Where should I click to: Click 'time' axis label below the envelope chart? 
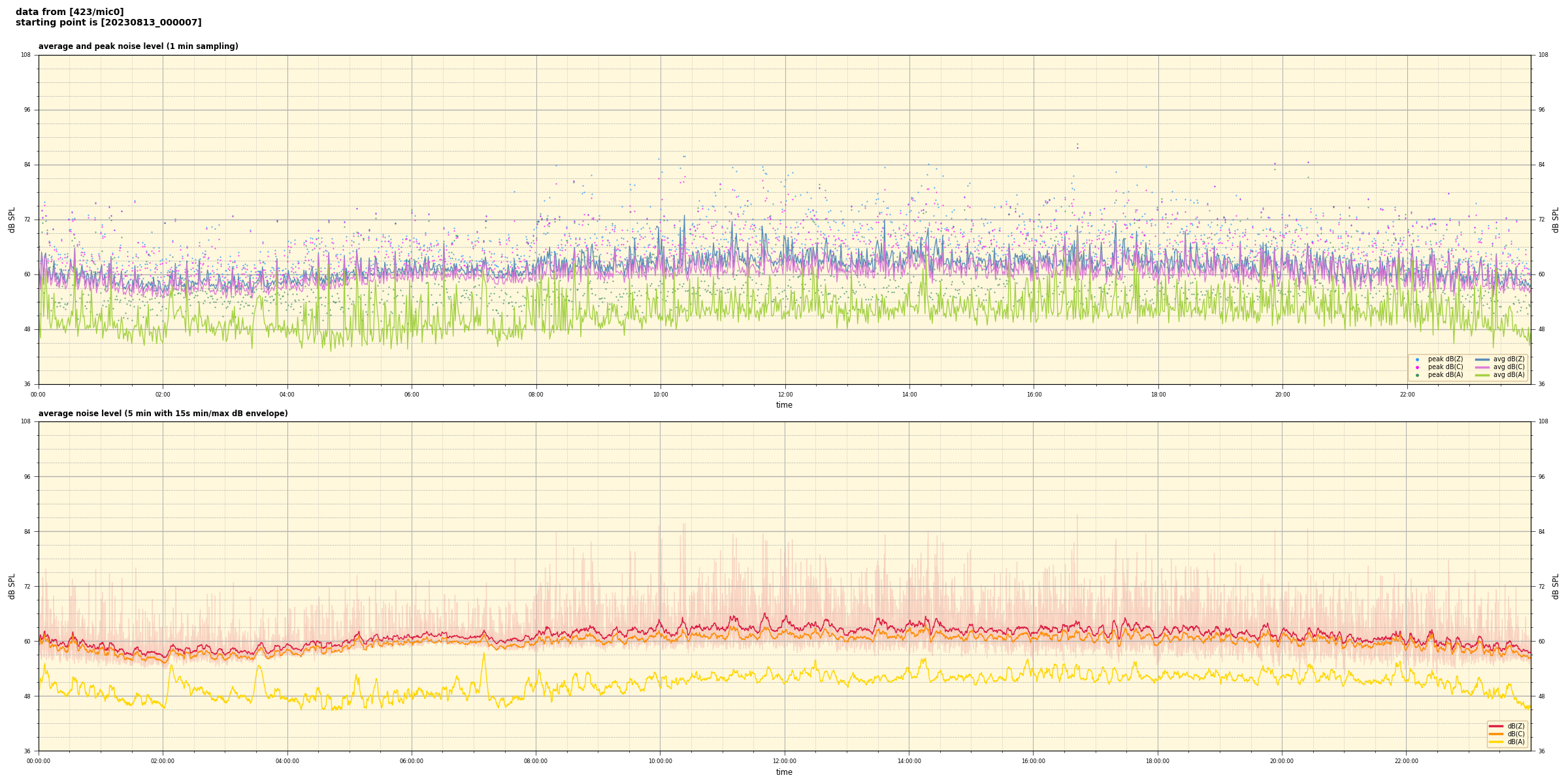784,772
